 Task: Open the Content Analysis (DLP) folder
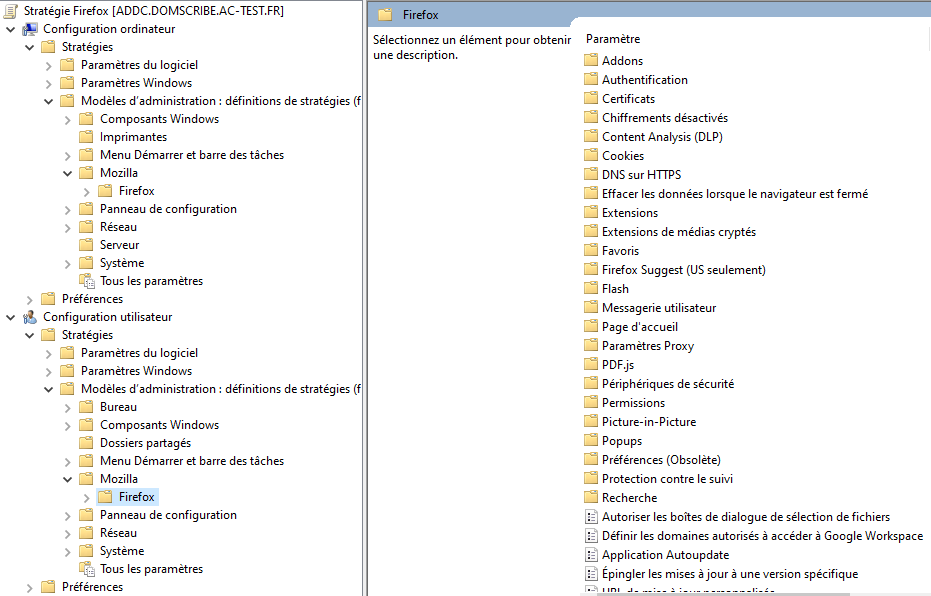coord(662,137)
